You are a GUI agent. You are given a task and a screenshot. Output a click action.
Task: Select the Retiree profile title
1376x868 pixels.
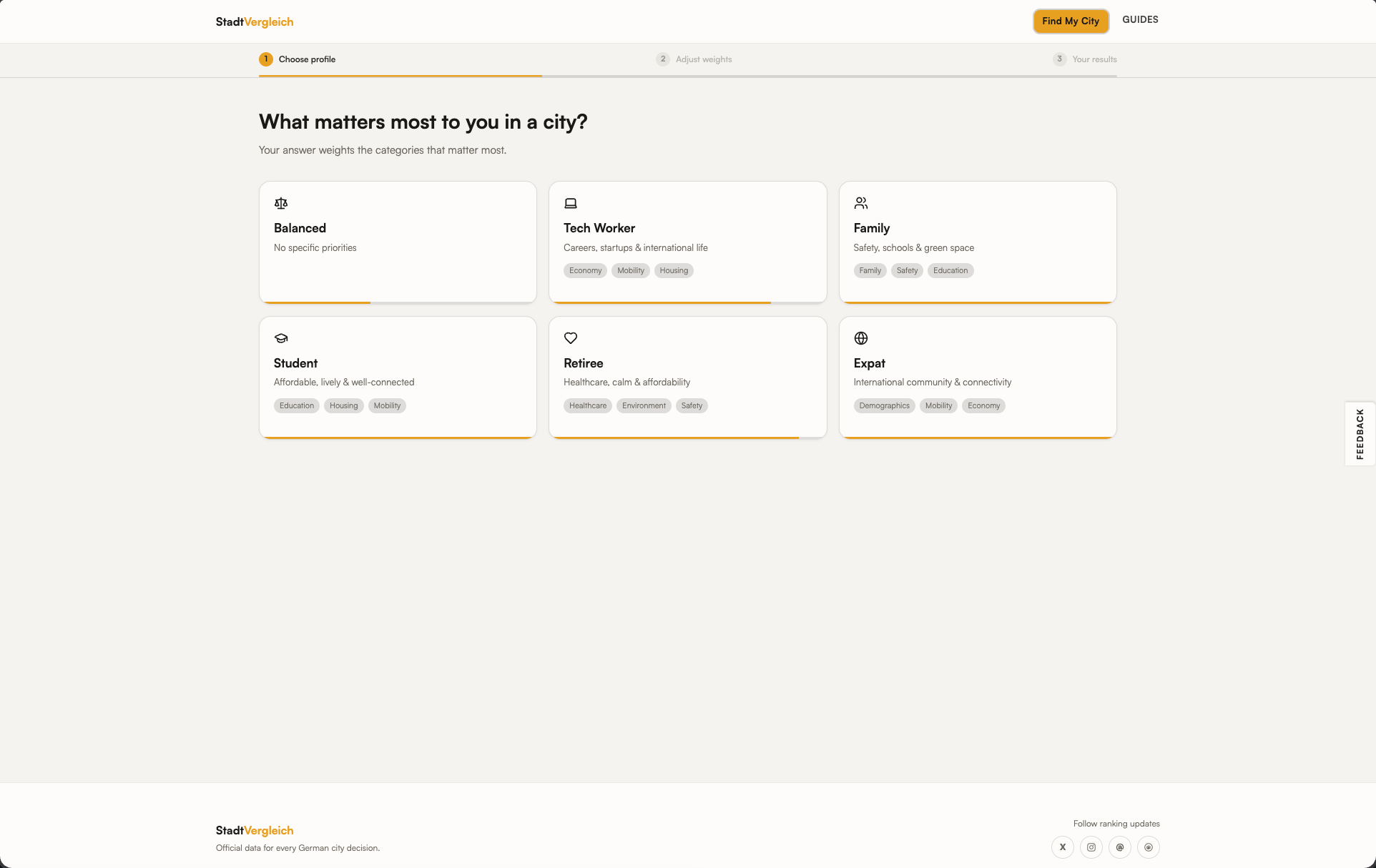coord(584,363)
